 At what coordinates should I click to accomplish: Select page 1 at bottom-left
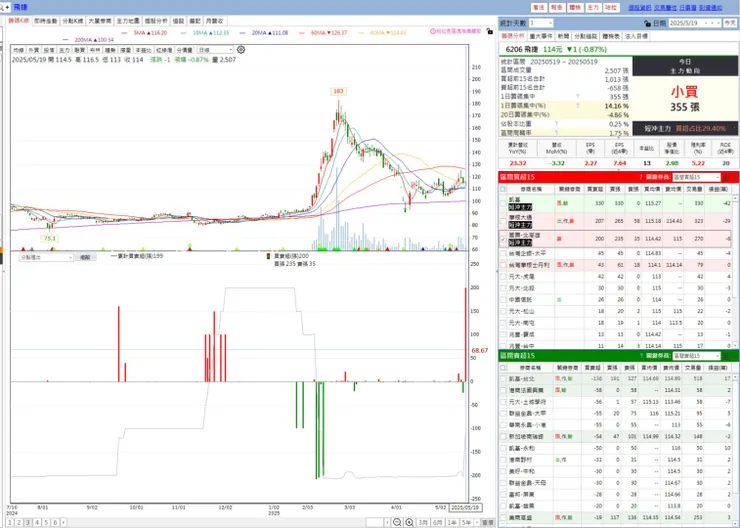click(10, 522)
